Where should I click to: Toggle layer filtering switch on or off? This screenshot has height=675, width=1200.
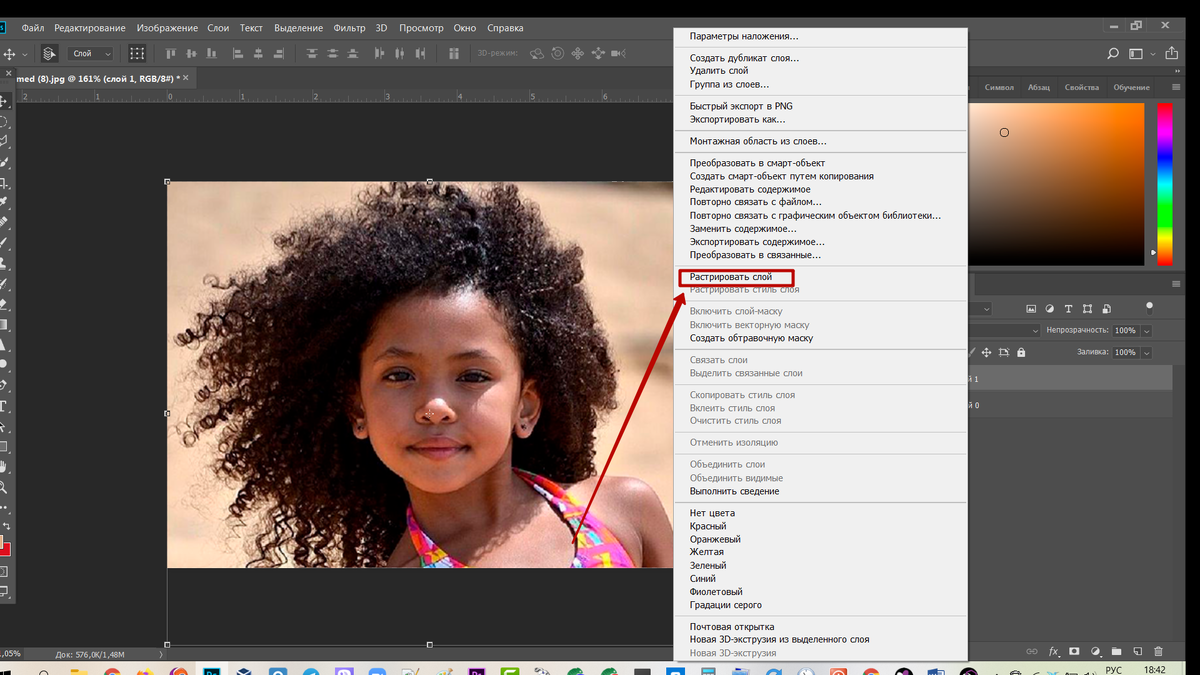click(x=1149, y=309)
